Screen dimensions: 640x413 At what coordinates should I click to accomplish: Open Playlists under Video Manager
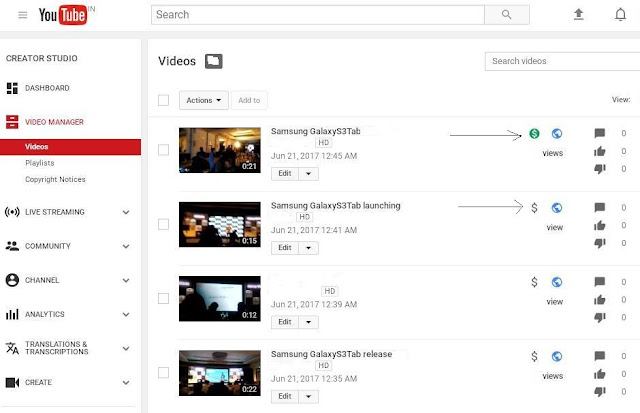point(40,163)
